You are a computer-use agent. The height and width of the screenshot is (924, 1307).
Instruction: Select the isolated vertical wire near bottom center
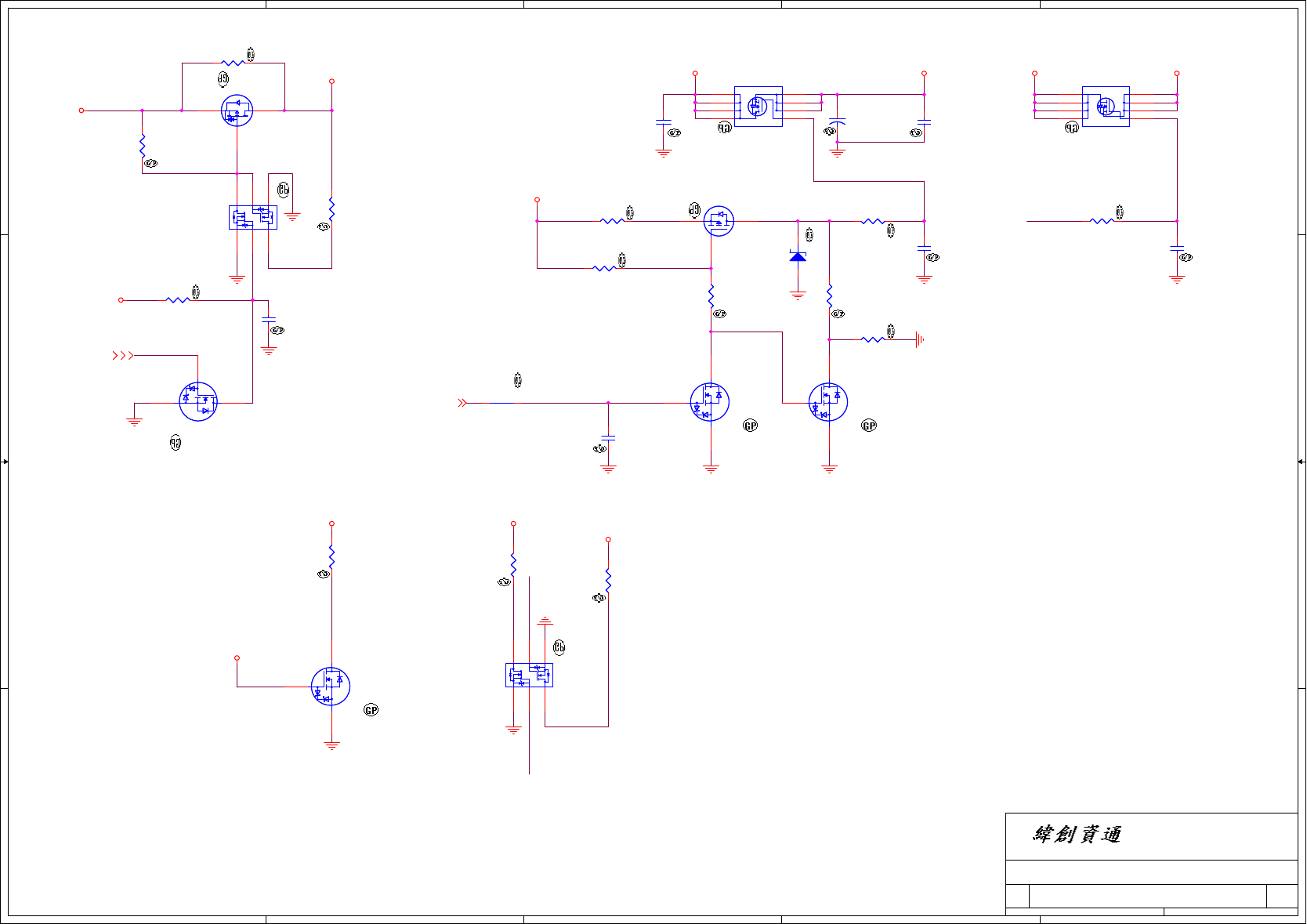529,676
